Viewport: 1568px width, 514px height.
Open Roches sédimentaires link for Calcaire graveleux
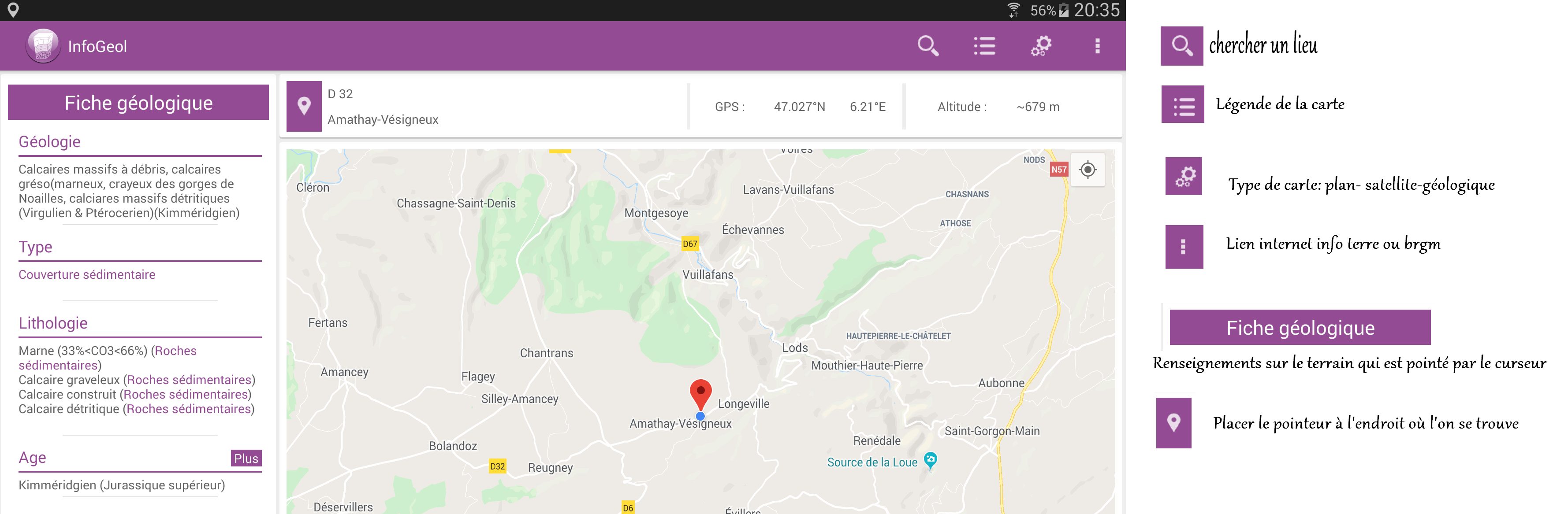tap(189, 380)
